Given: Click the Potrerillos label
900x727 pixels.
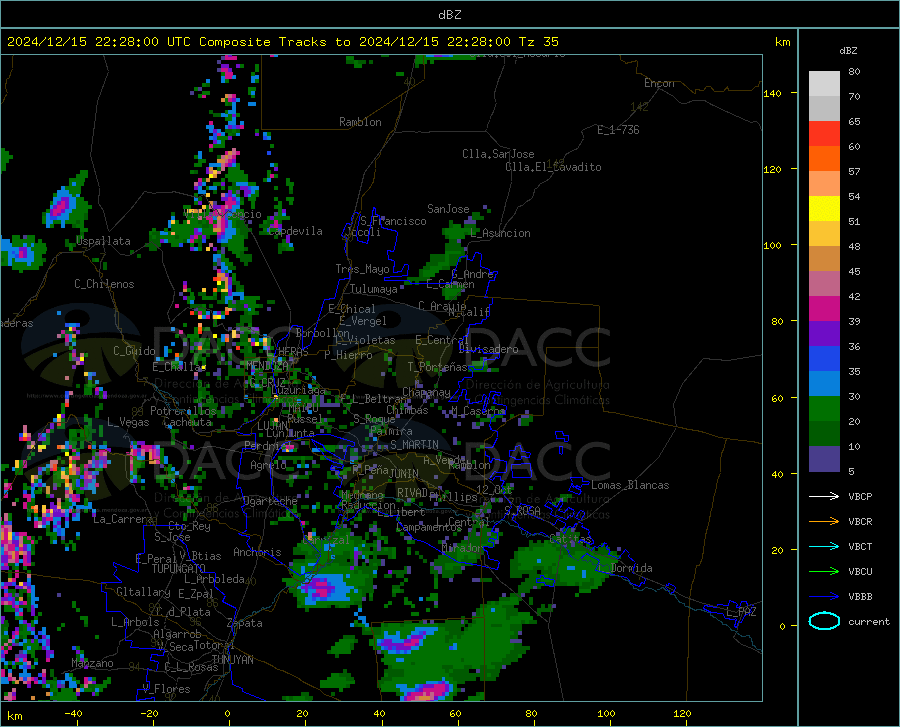Looking at the screenshot, I should click(183, 411).
